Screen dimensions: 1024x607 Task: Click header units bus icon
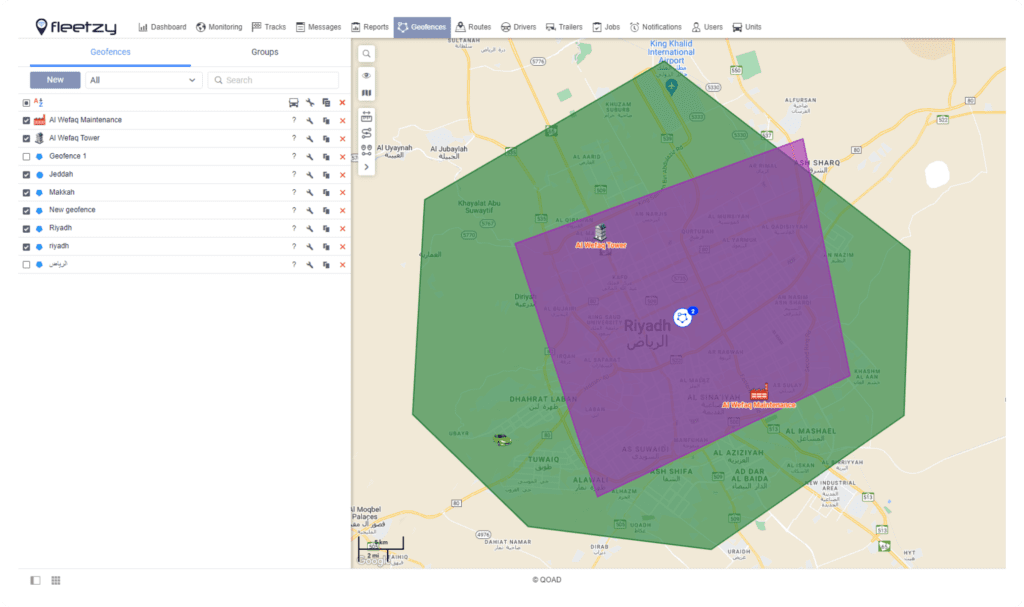tap(294, 103)
